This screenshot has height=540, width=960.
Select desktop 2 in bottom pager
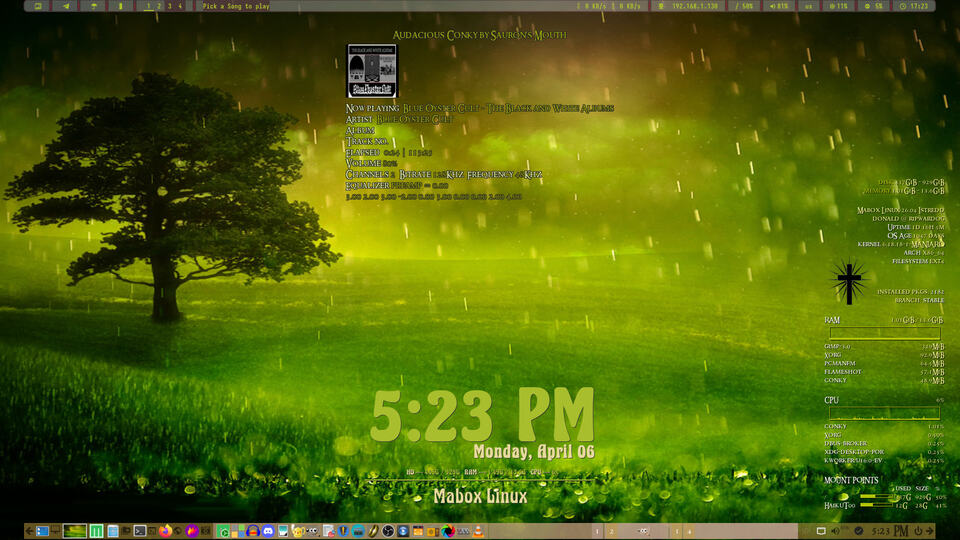coord(611,531)
